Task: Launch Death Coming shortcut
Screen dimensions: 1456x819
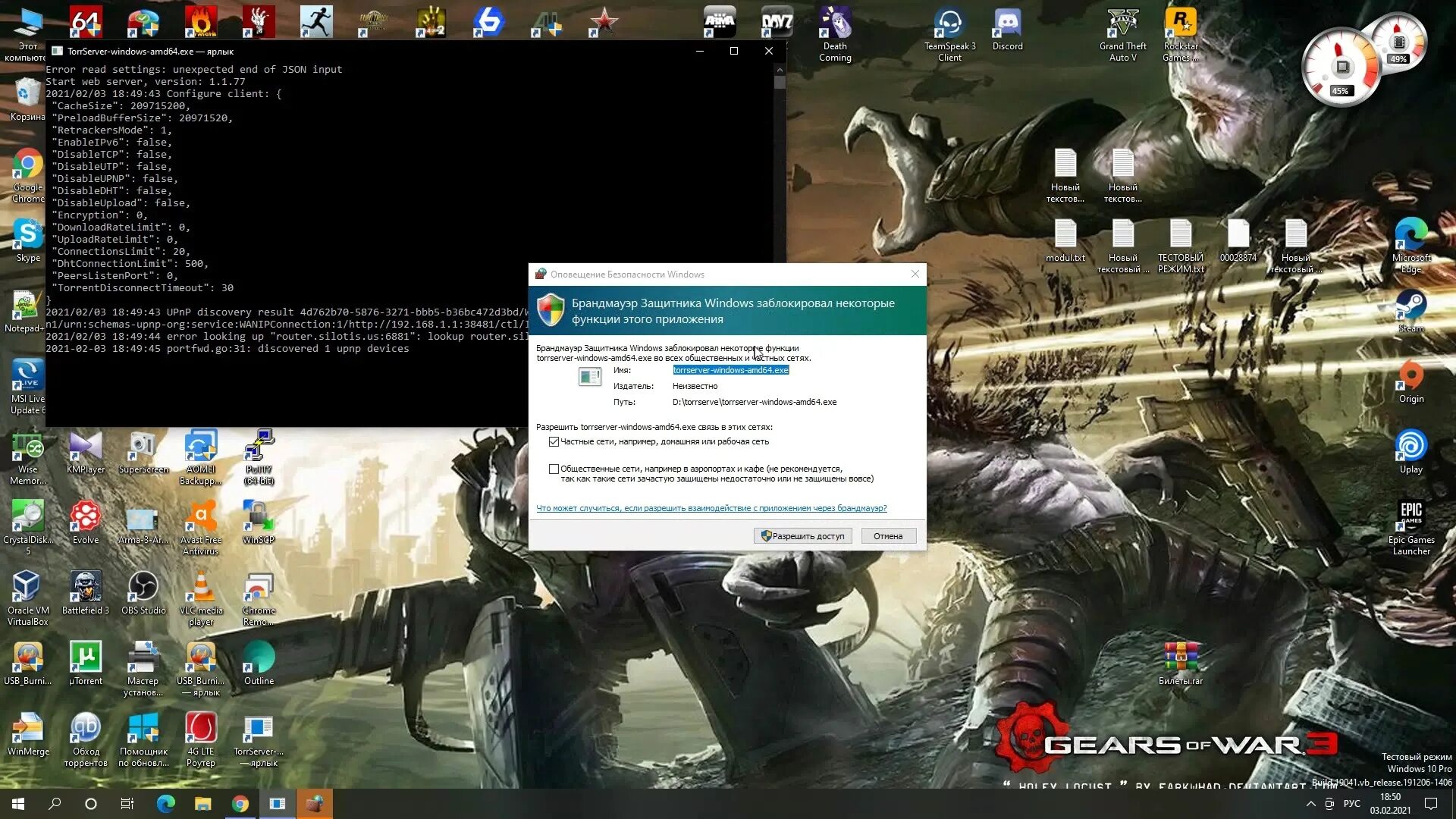Action: click(835, 35)
